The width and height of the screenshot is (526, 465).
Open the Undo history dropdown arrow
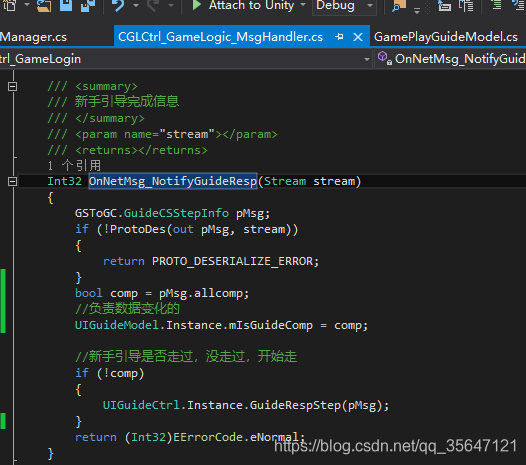136,5
